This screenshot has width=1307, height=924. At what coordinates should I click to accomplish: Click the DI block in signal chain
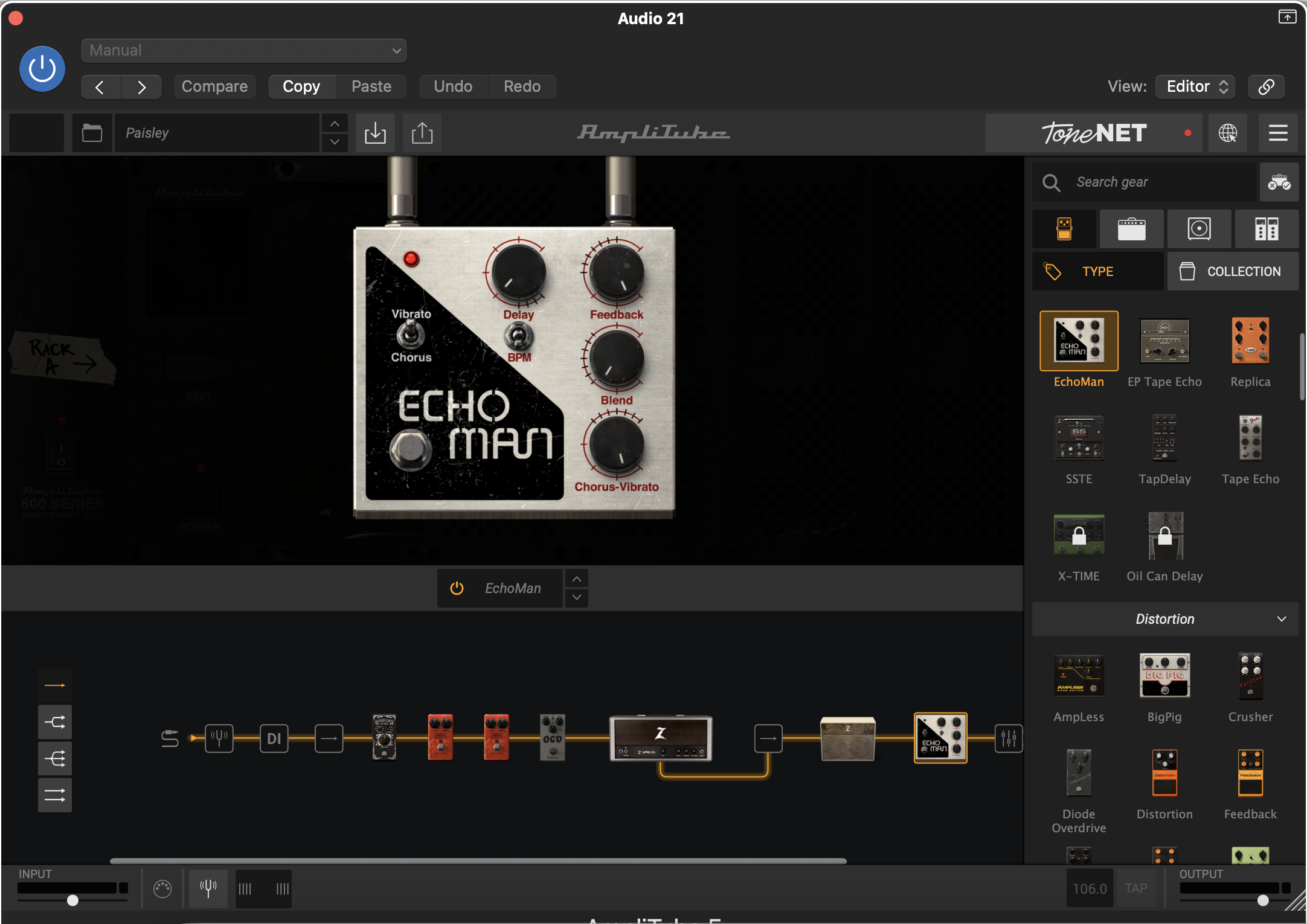274,739
